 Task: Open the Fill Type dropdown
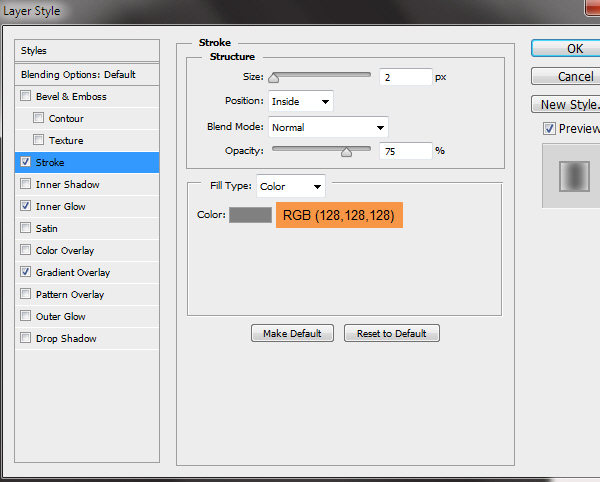coord(291,186)
